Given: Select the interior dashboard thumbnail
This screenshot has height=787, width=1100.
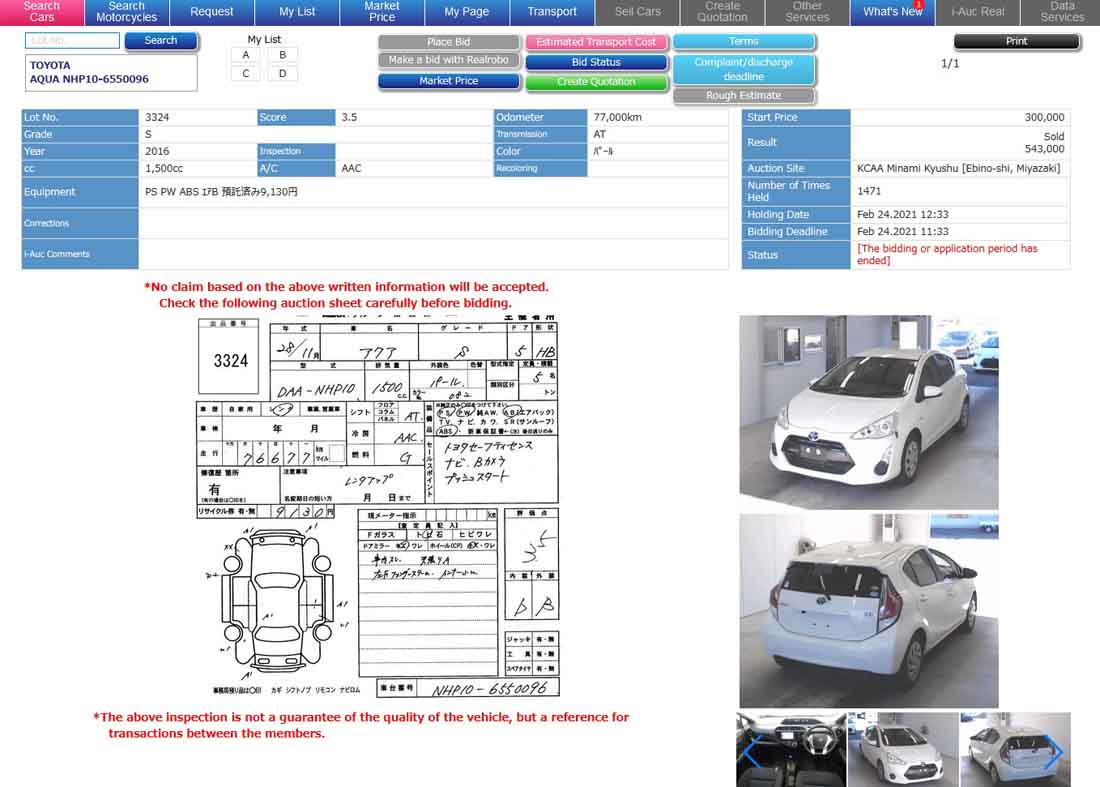Looking at the screenshot, I should click(791, 750).
